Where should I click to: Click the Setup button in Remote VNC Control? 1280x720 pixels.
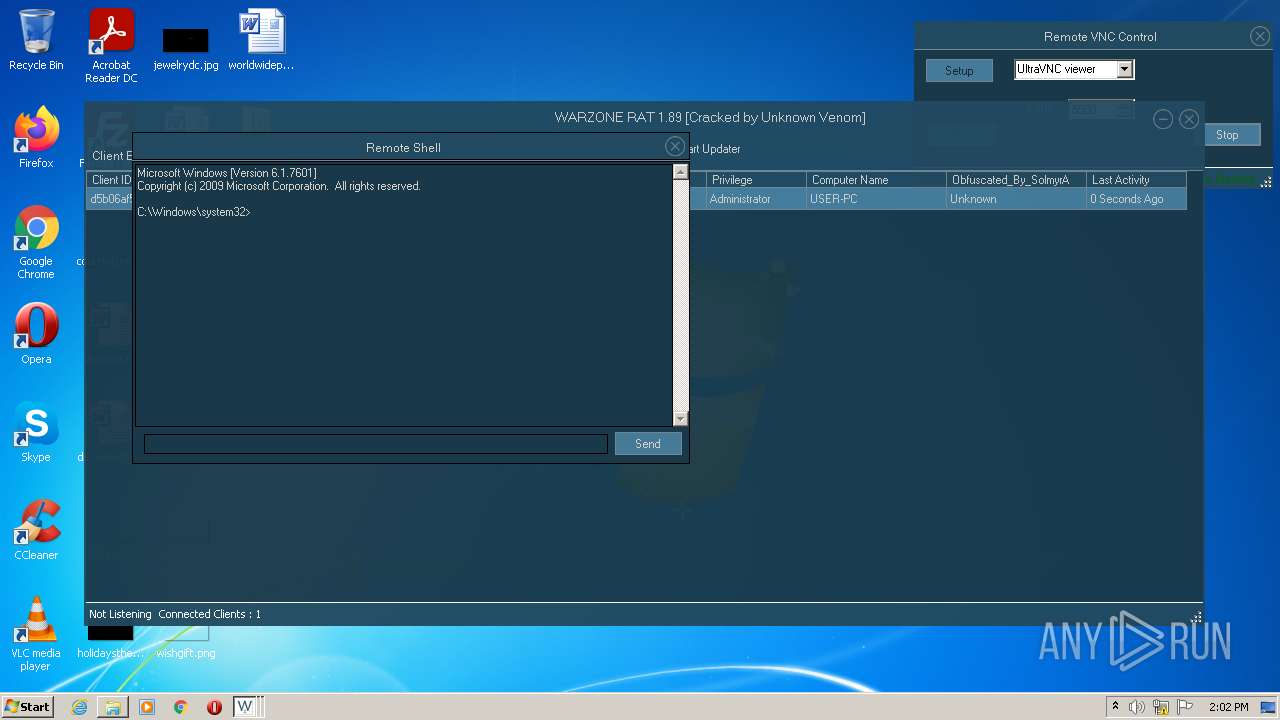[959, 71]
